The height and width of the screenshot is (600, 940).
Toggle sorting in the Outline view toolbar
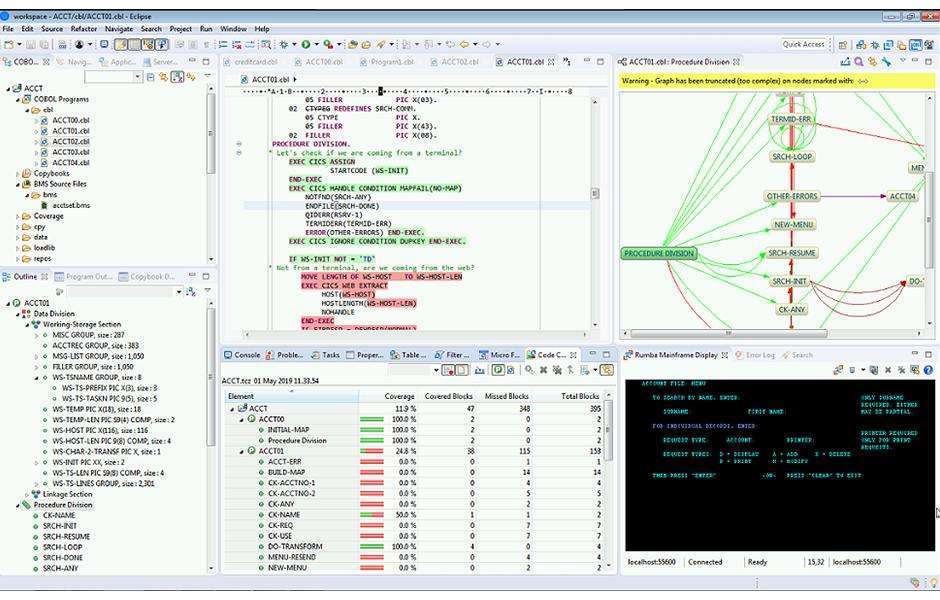point(190,290)
